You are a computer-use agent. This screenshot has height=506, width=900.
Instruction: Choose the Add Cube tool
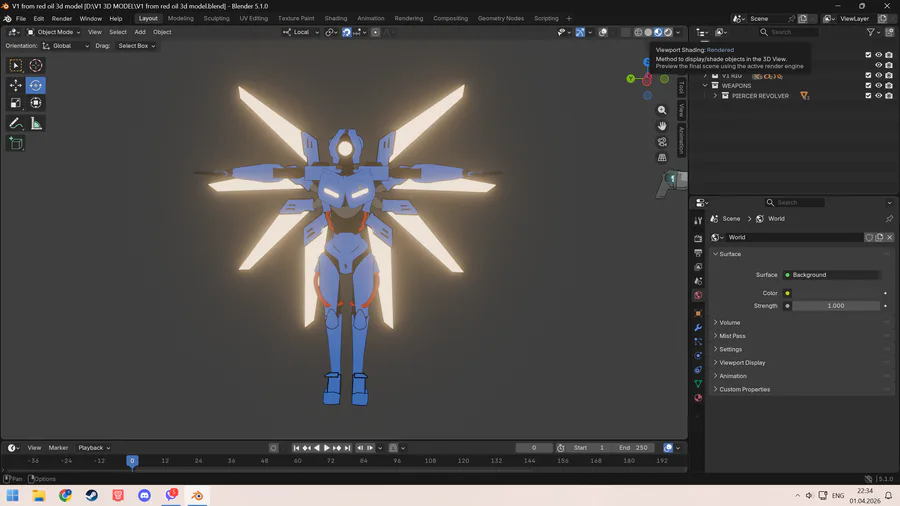point(16,143)
